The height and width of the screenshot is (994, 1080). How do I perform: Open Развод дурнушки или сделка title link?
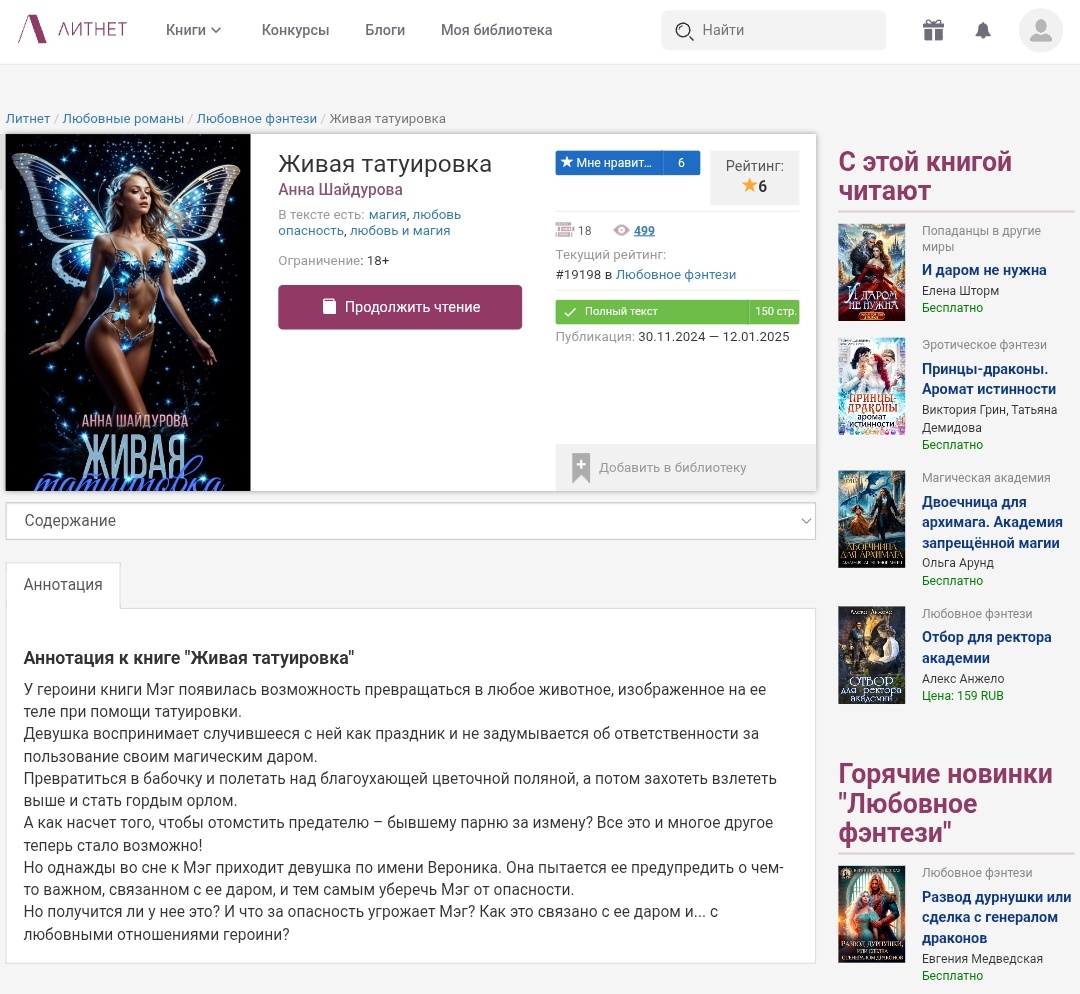(997, 918)
